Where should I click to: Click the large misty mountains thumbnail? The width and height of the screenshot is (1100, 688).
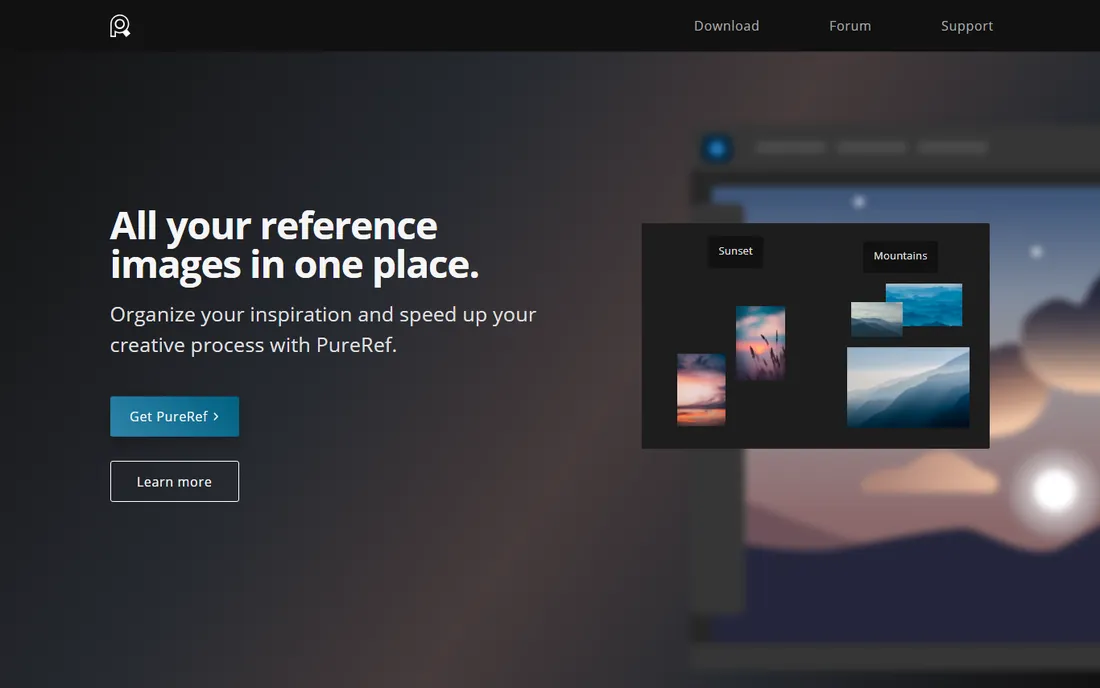[908, 387]
